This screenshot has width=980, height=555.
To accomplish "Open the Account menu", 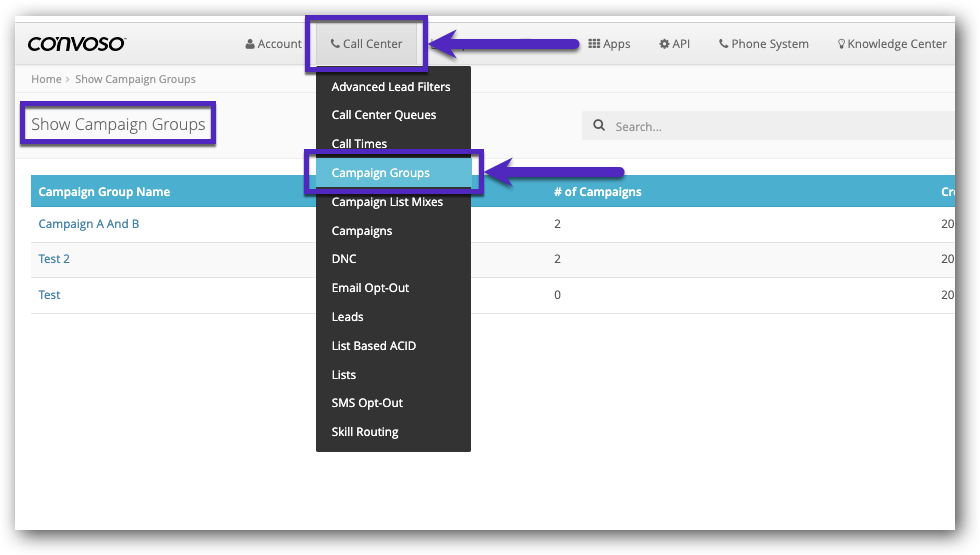I will pyautogui.click(x=273, y=44).
